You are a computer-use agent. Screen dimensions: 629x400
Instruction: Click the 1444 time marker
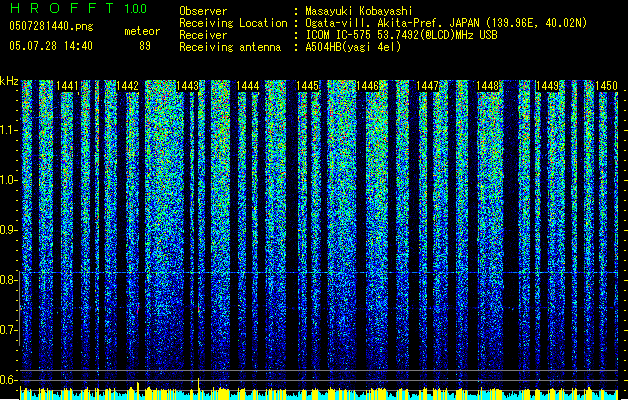[248, 86]
